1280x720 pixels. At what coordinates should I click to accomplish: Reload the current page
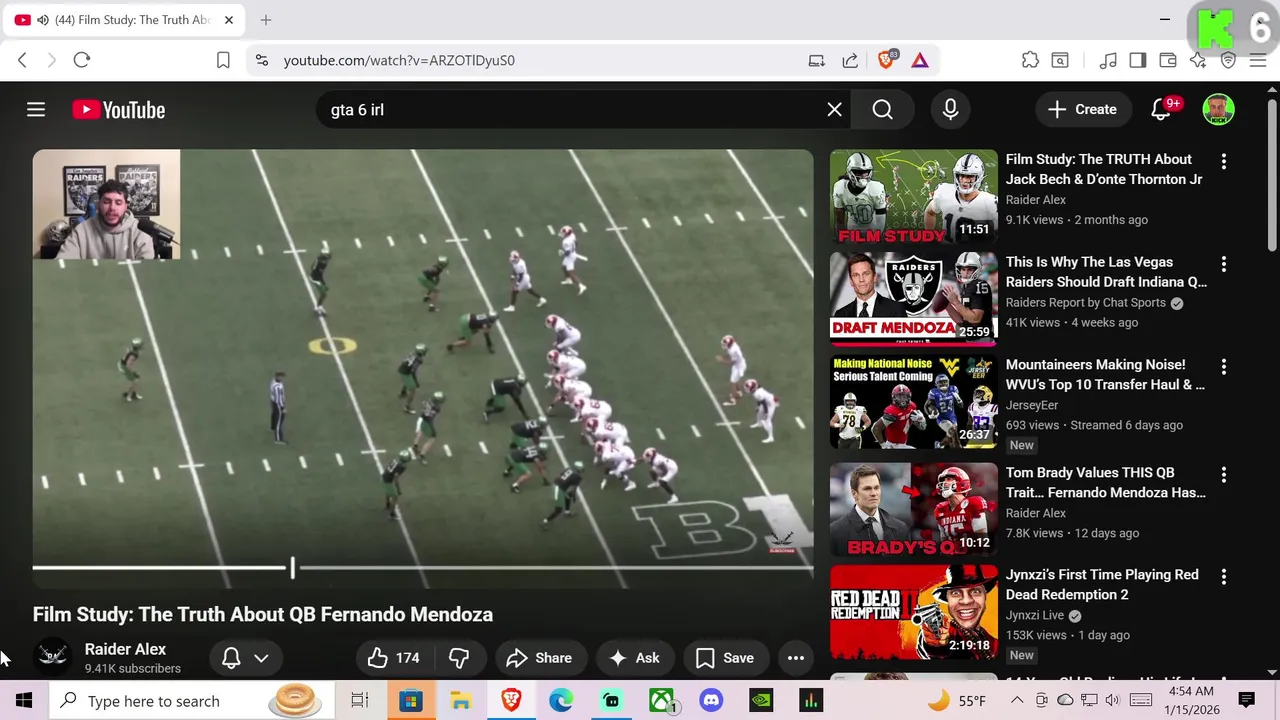[x=82, y=60]
